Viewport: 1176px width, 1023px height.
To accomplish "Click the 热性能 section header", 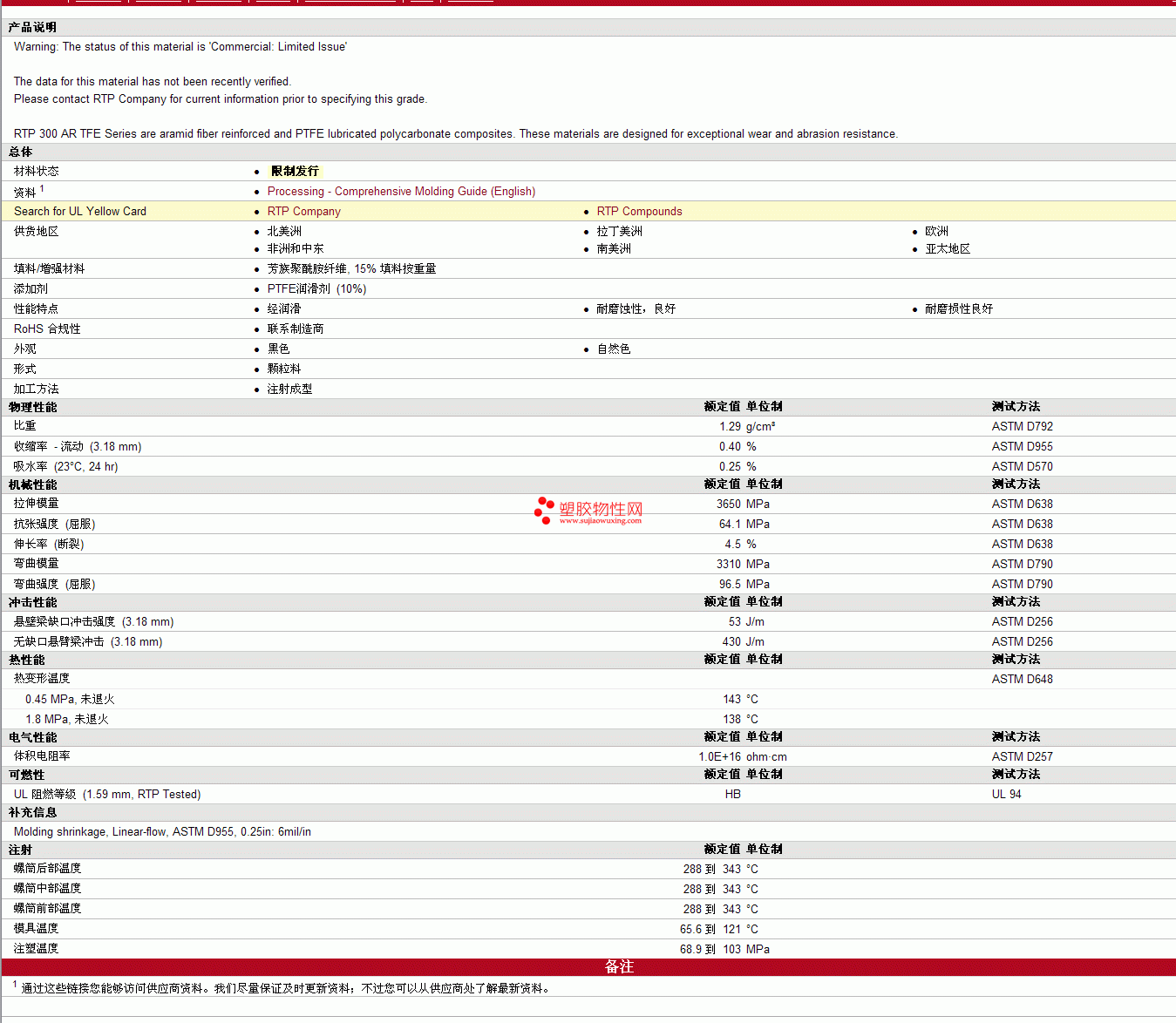I will (x=26, y=660).
